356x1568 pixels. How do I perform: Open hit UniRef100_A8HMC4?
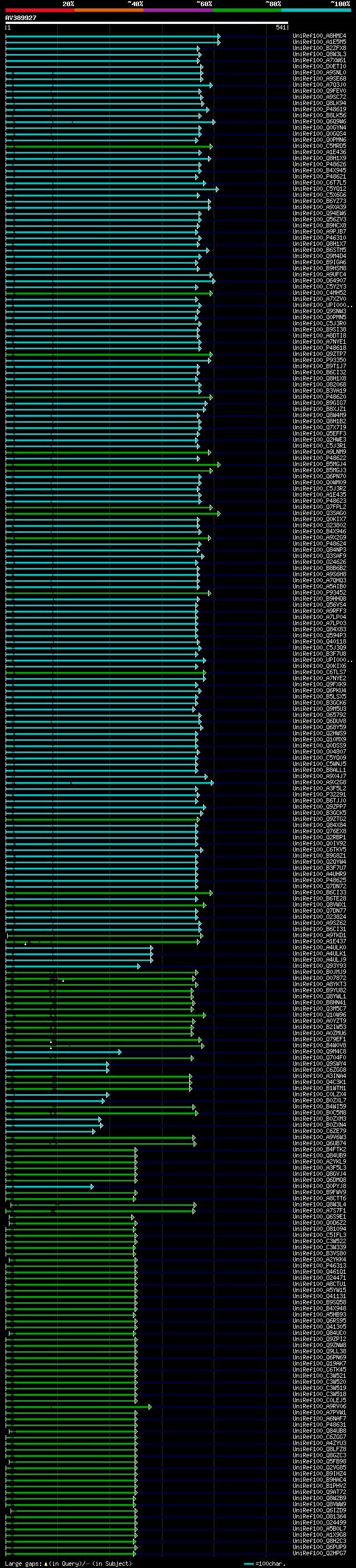pyautogui.click(x=319, y=36)
